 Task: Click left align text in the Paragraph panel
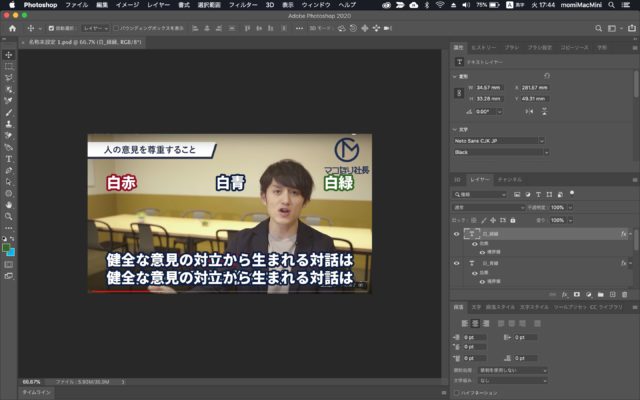point(464,323)
